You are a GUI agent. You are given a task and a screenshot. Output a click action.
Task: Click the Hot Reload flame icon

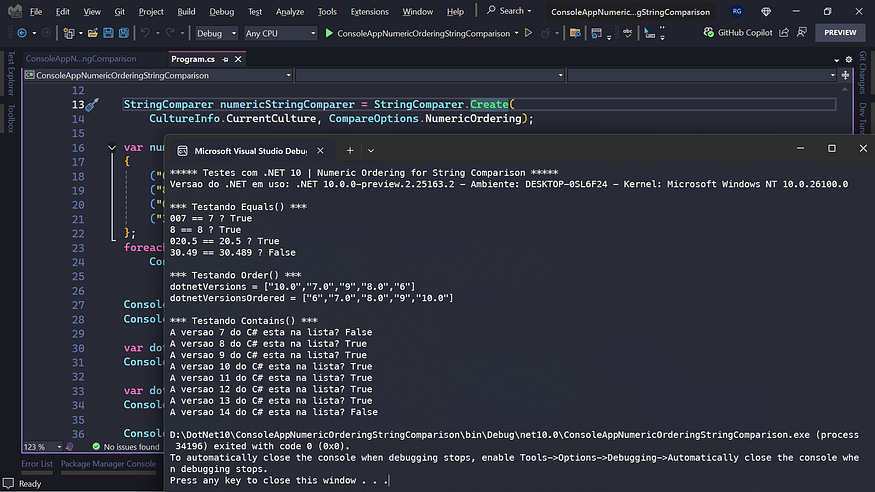pos(546,33)
